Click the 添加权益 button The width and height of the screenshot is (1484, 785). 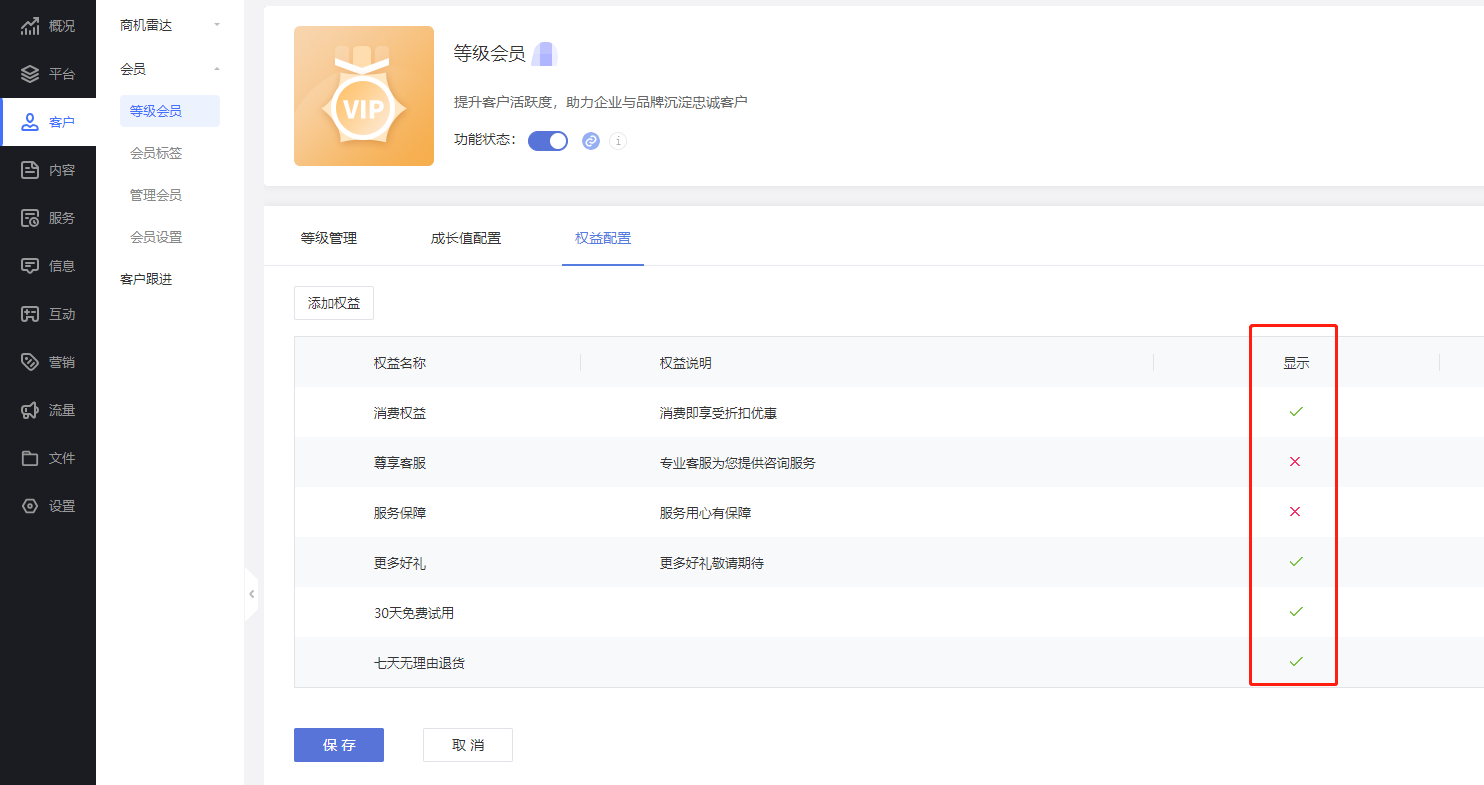[334, 303]
